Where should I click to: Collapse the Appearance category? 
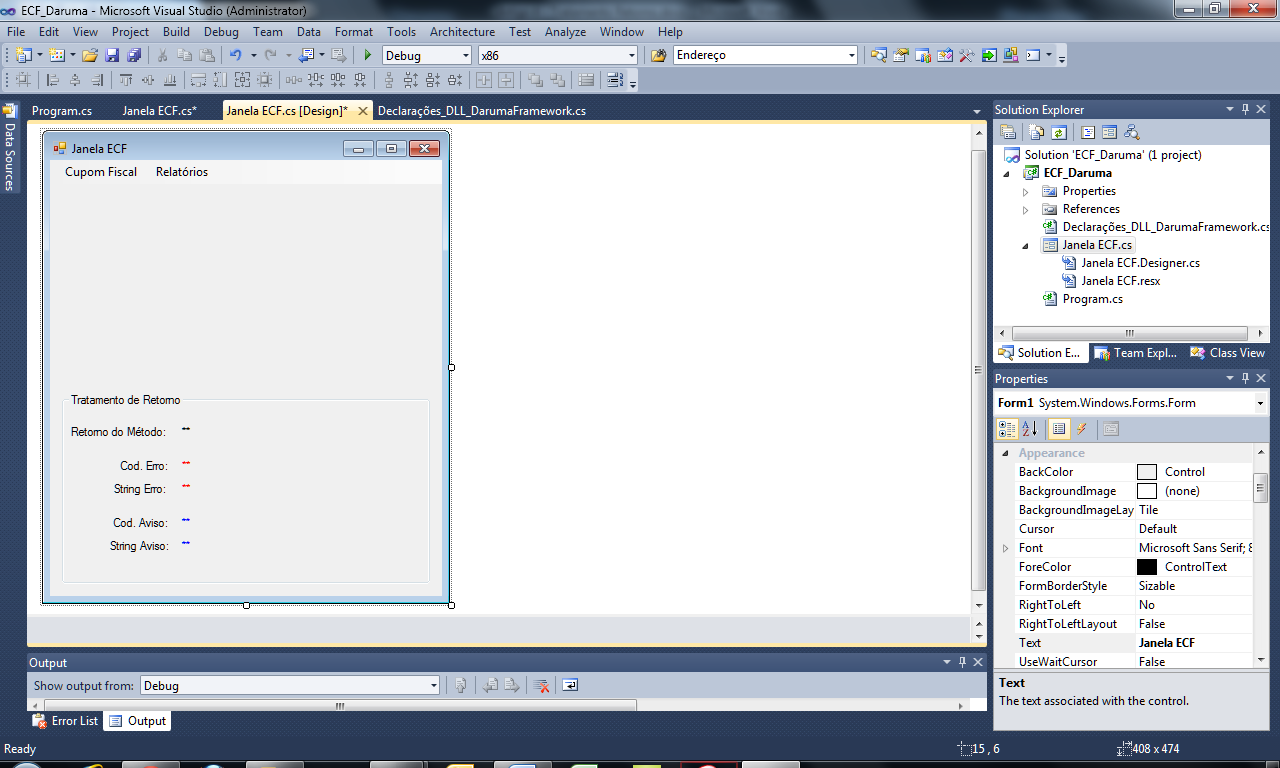pyautogui.click(x=1006, y=454)
